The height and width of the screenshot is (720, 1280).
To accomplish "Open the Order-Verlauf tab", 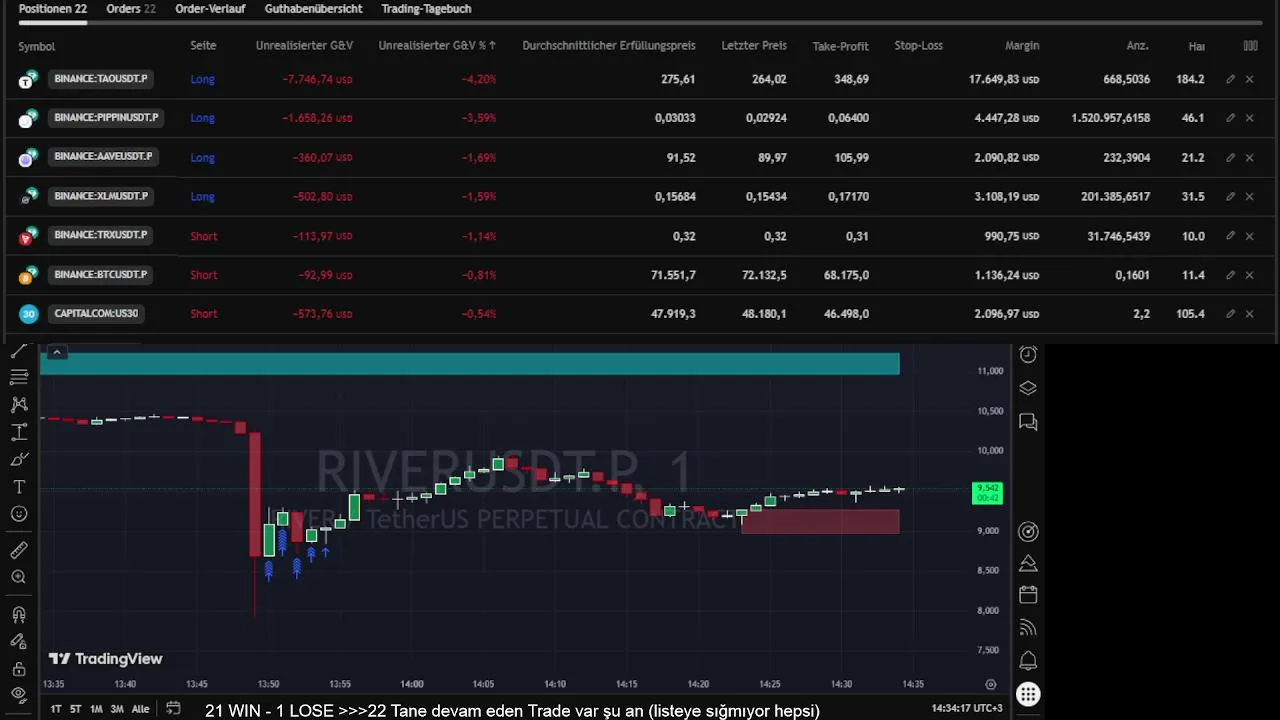I will coord(210,9).
